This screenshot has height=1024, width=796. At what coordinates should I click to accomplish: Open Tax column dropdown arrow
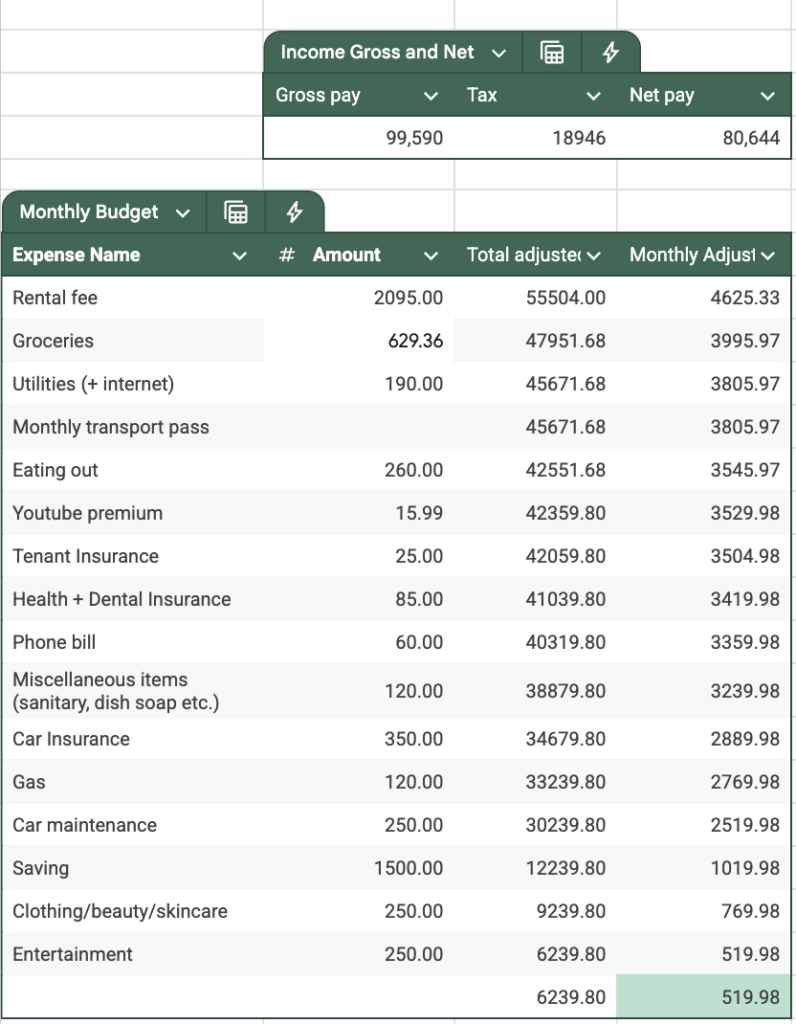[593, 96]
